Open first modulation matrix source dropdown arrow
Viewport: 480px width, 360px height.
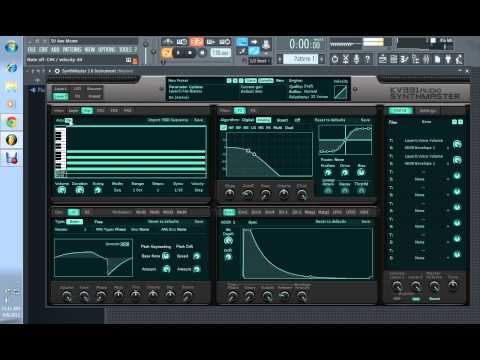(448, 148)
